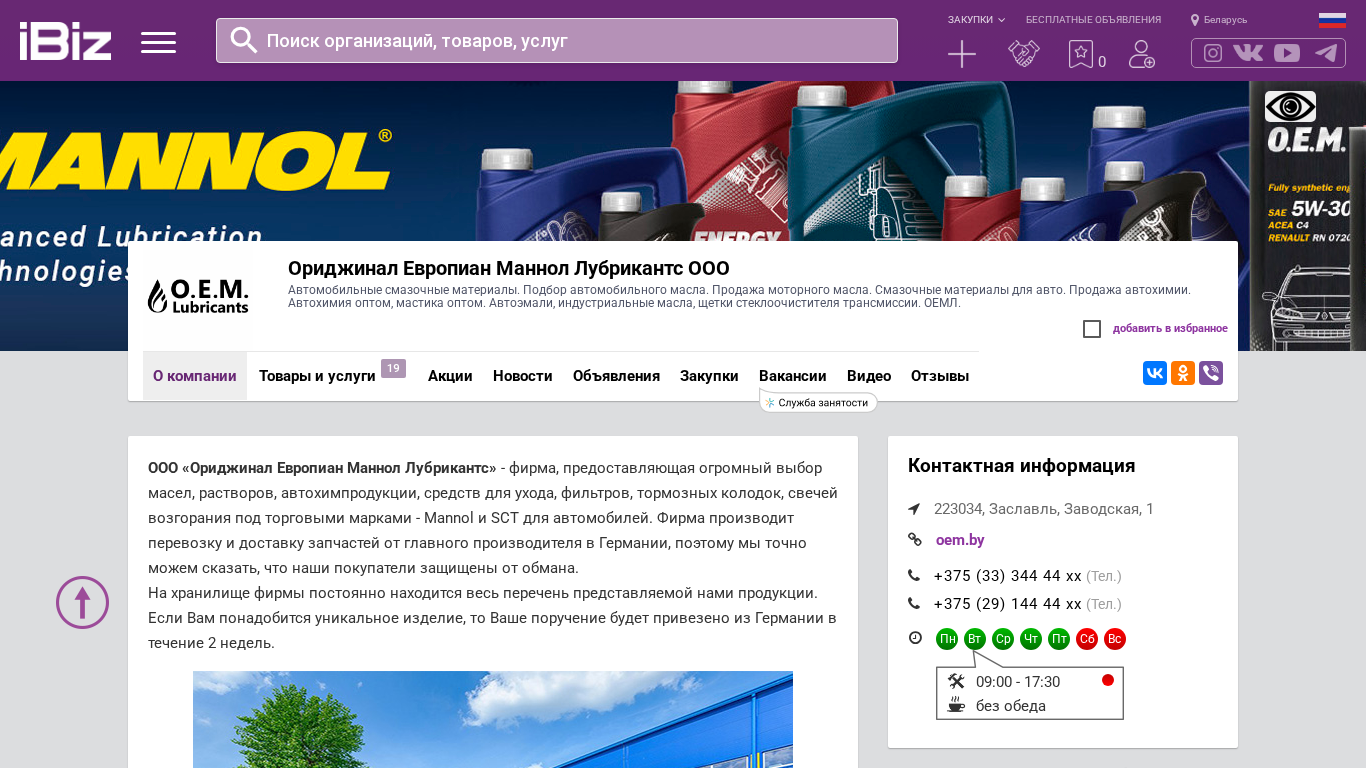The height and width of the screenshot is (768, 1366).
Task: Open the Instagram icon in the header
Action: pyautogui.click(x=1213, y=53)
